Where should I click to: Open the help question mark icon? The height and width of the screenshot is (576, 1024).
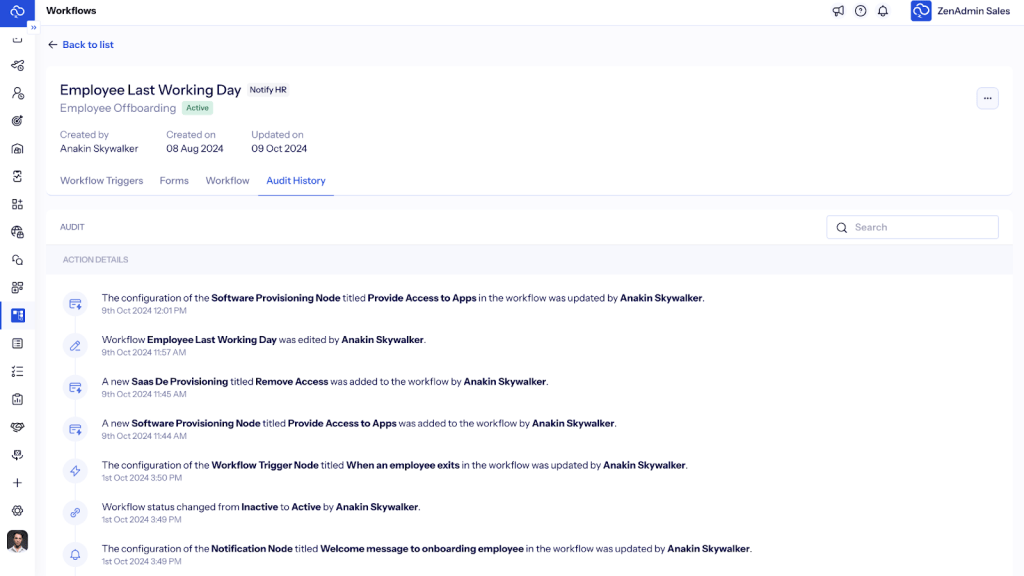pos(860,11)
